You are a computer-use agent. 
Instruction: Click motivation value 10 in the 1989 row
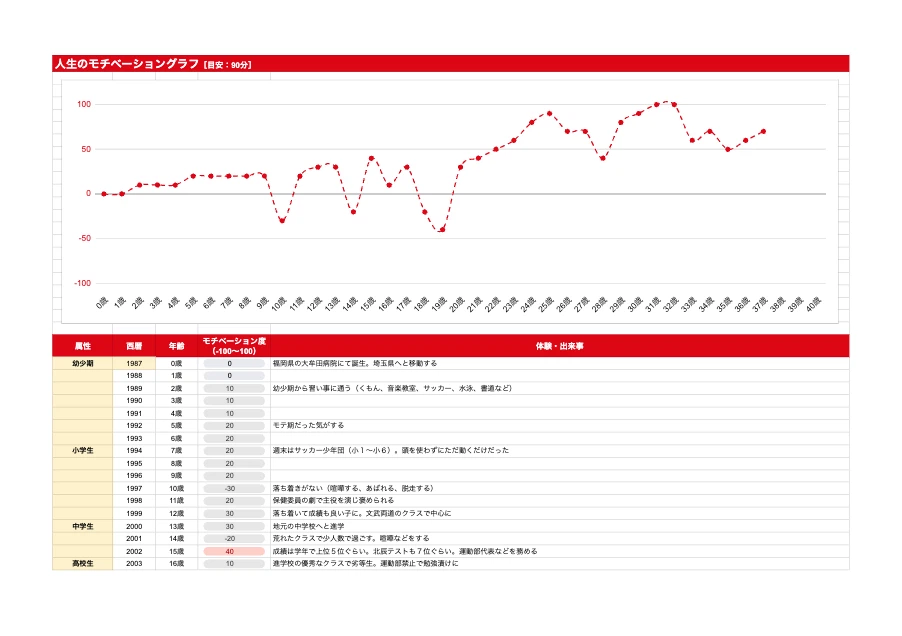[234, 389]
